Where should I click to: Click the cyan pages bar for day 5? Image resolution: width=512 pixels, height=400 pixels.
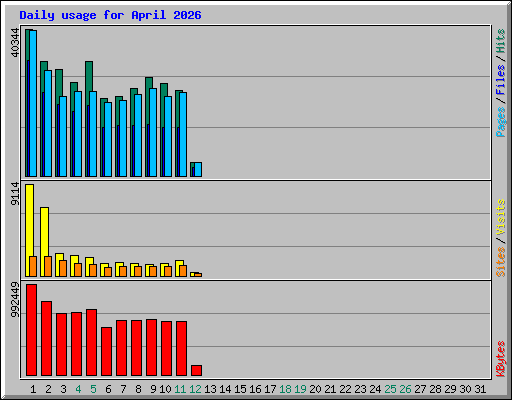click(x=93, y=134)
